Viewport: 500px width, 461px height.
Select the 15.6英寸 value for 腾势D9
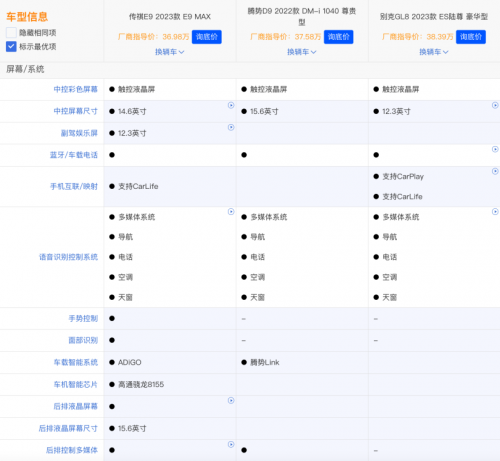click(x=264, y=111)
